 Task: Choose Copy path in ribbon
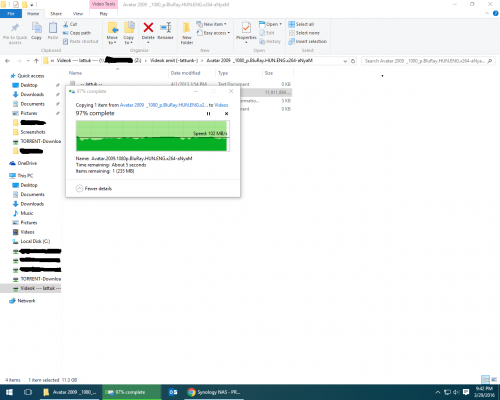coord(77,33)
